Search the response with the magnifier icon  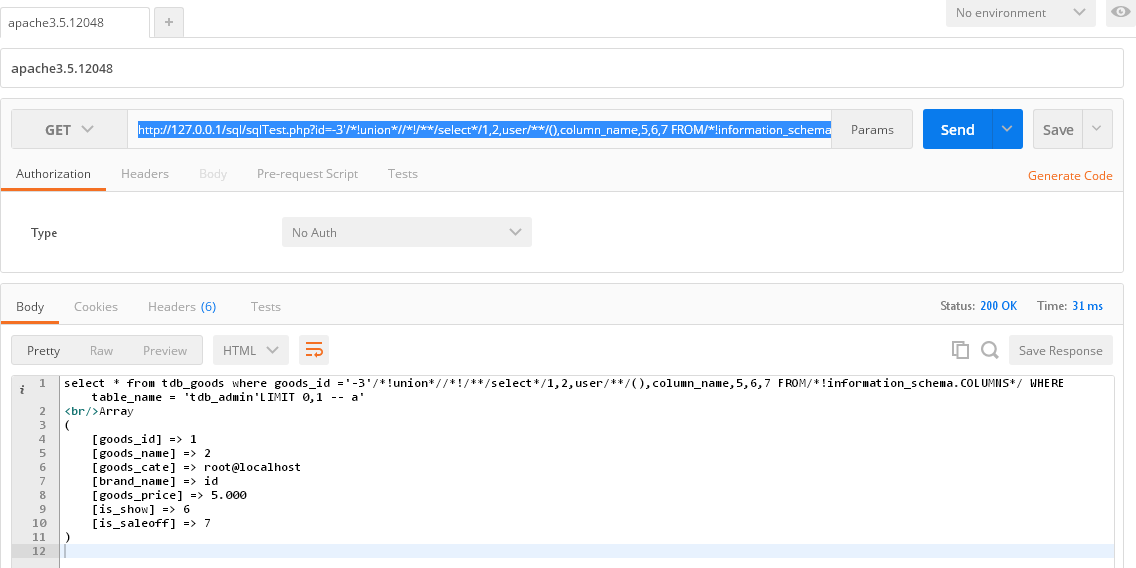pos(990,350)
